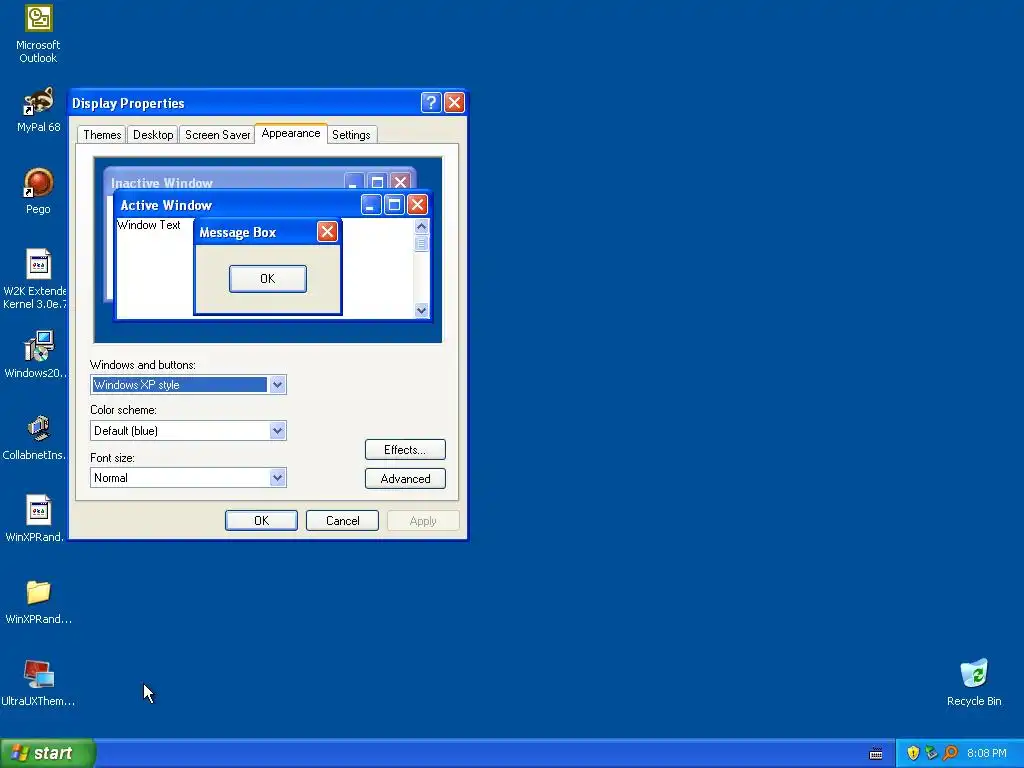
Task: Open the Font size dropdown
Action: (188, 477)
